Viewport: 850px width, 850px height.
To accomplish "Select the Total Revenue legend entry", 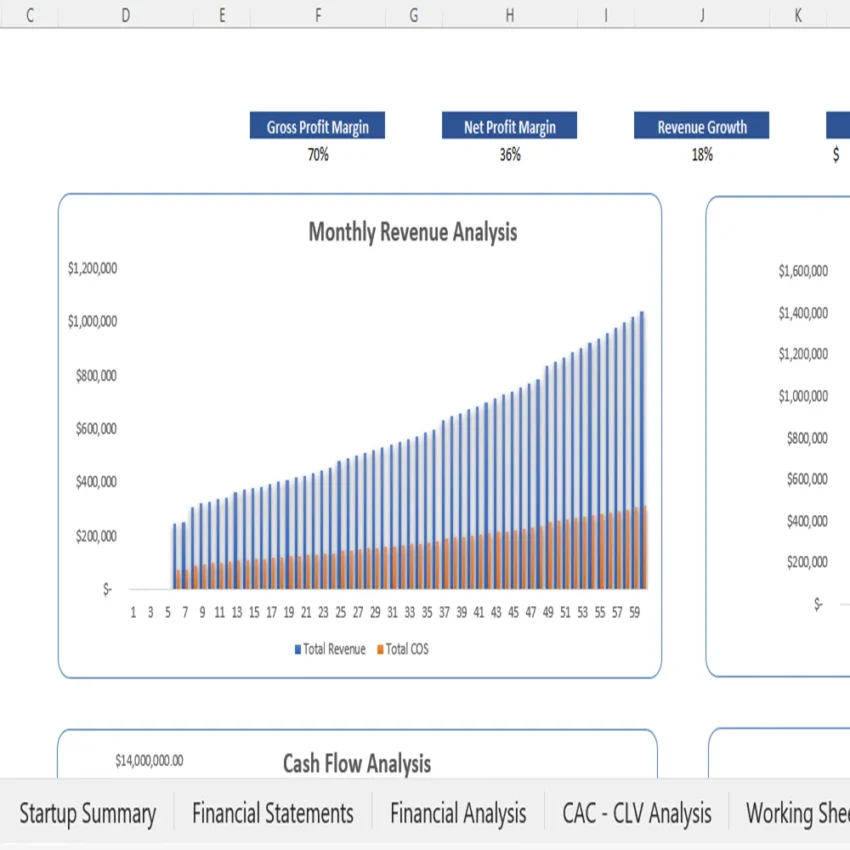I will [330, 648].
